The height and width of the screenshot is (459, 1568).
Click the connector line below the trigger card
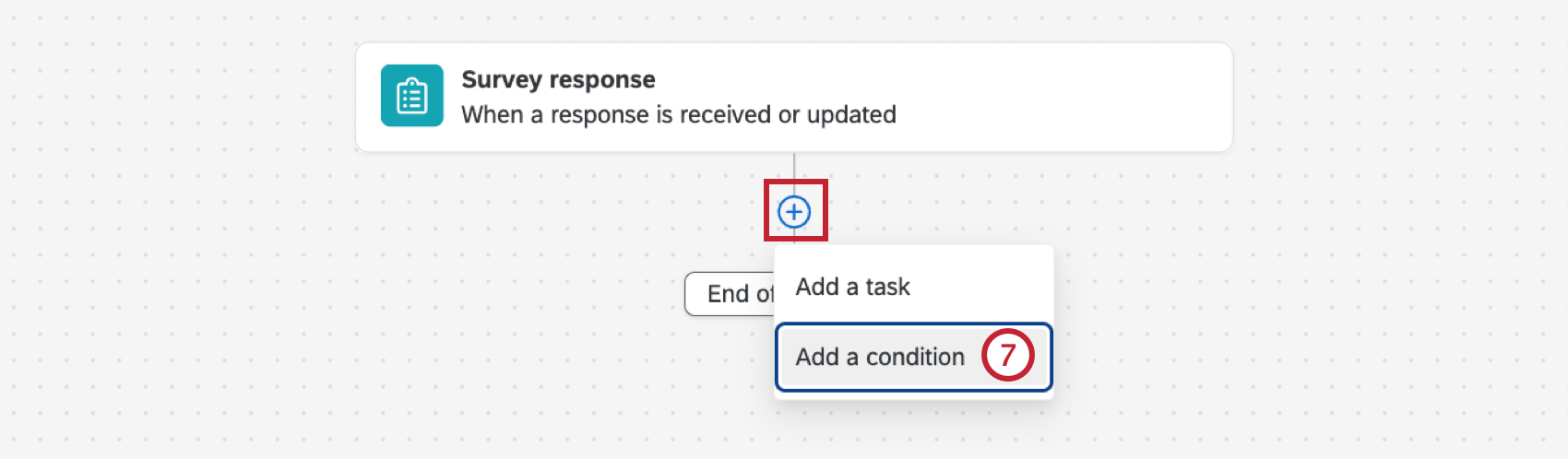[x=794, y=167]
